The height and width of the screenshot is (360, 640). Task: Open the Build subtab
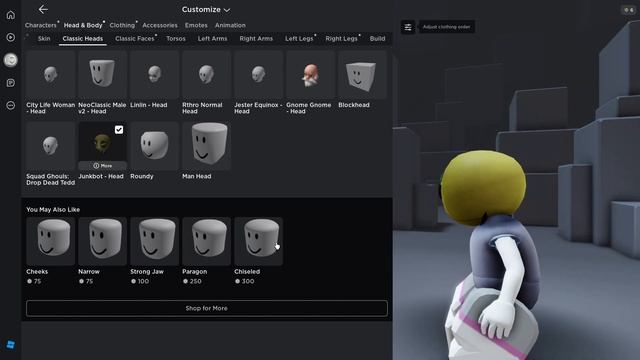(x=377, y=39)
